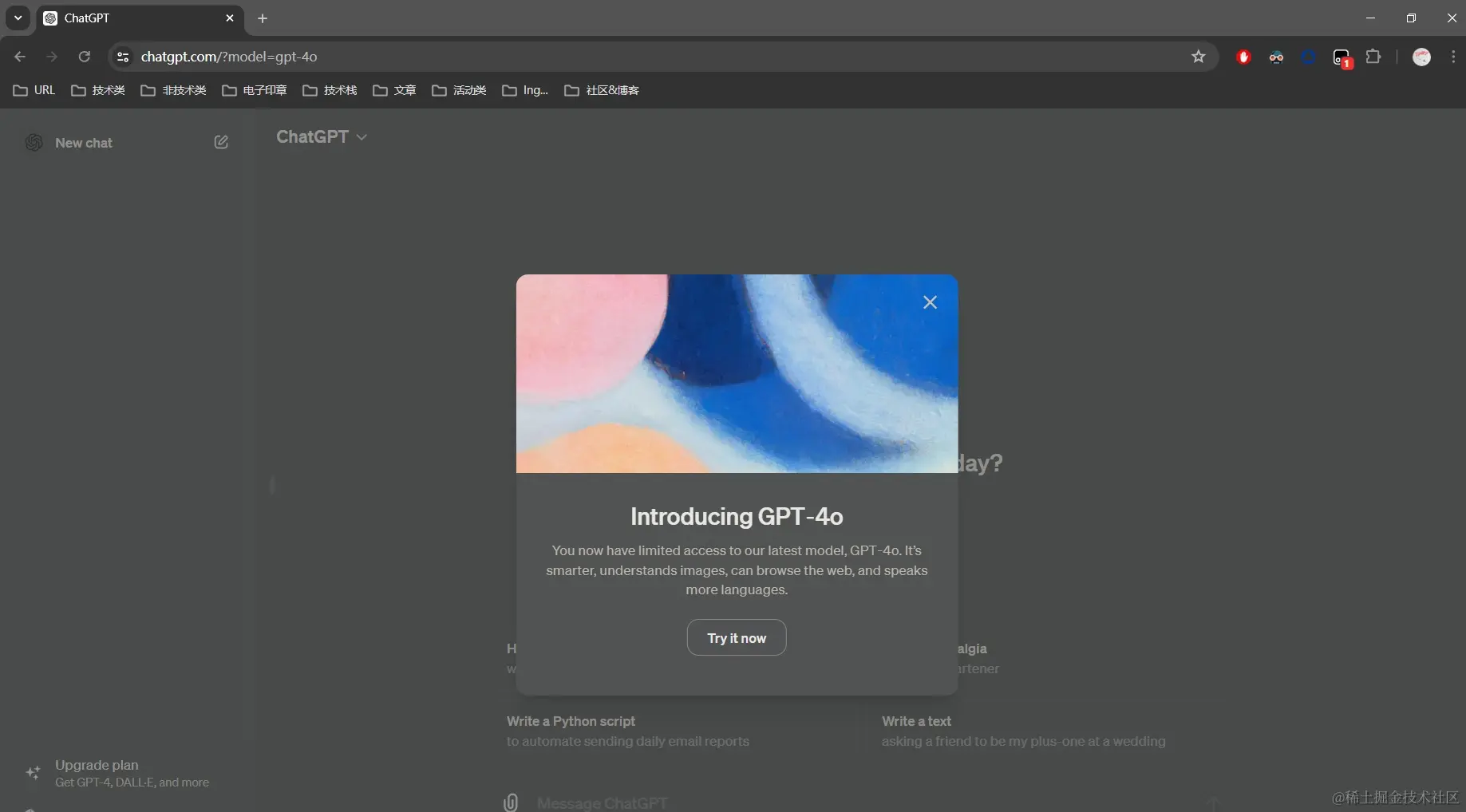This screenshot has height=812, width=1466.
Task: Click the ChatGPT logo in sidebar
Action: click(34, 142)
